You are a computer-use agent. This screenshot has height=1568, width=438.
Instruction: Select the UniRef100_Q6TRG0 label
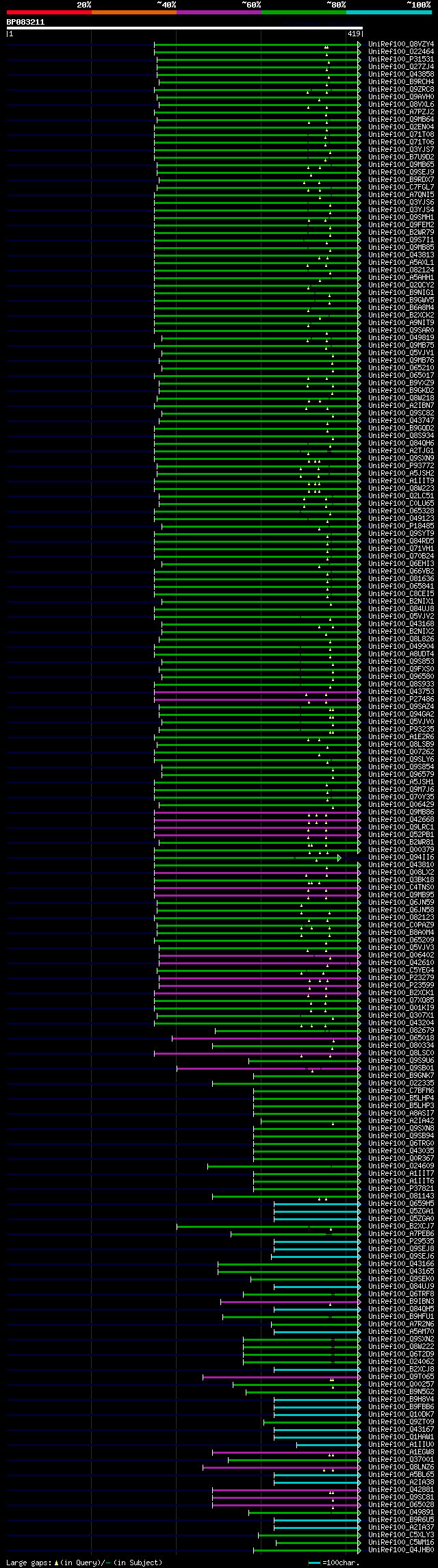(401, 1144)
